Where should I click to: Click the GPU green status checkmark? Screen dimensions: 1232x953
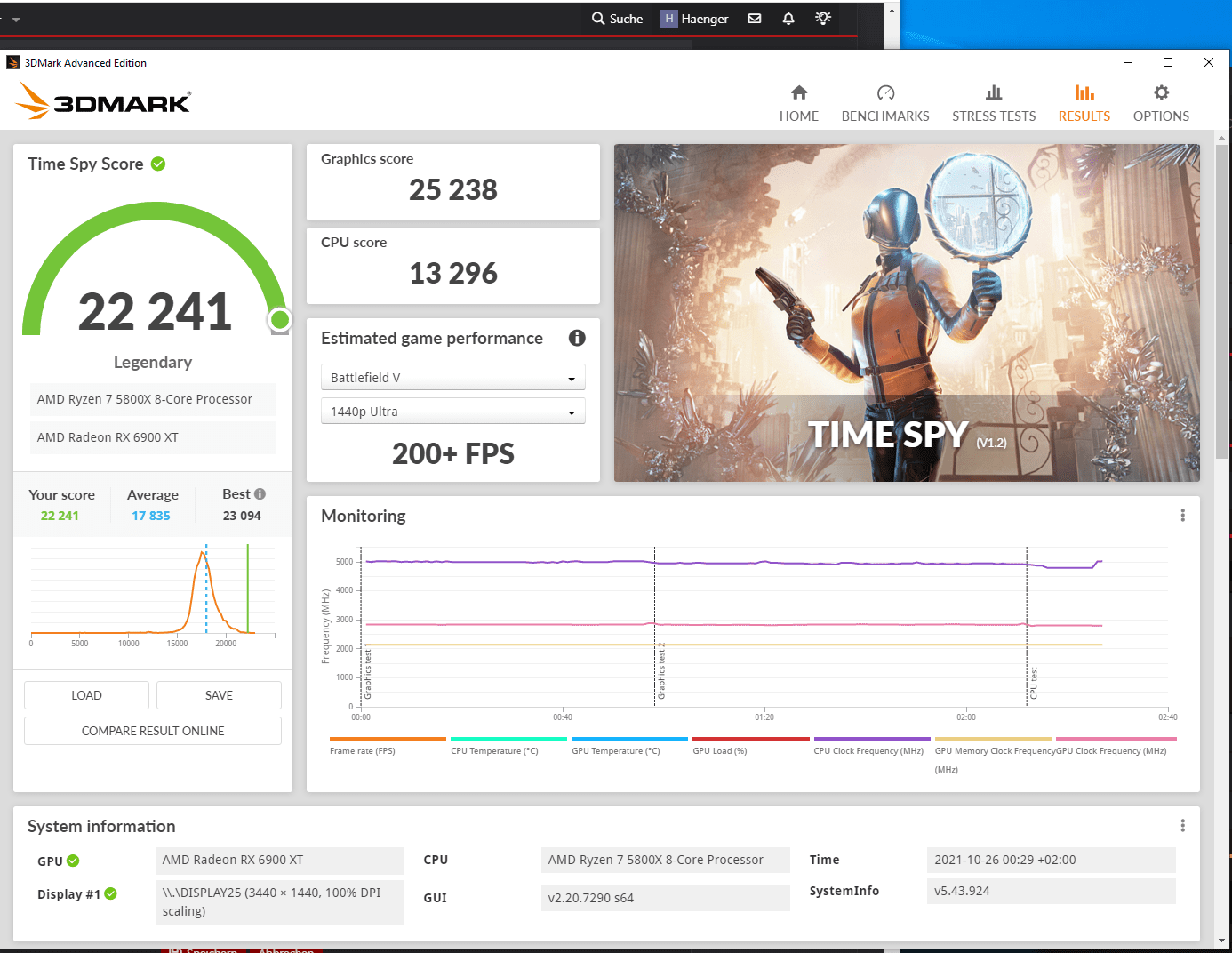tap(73, 861)
